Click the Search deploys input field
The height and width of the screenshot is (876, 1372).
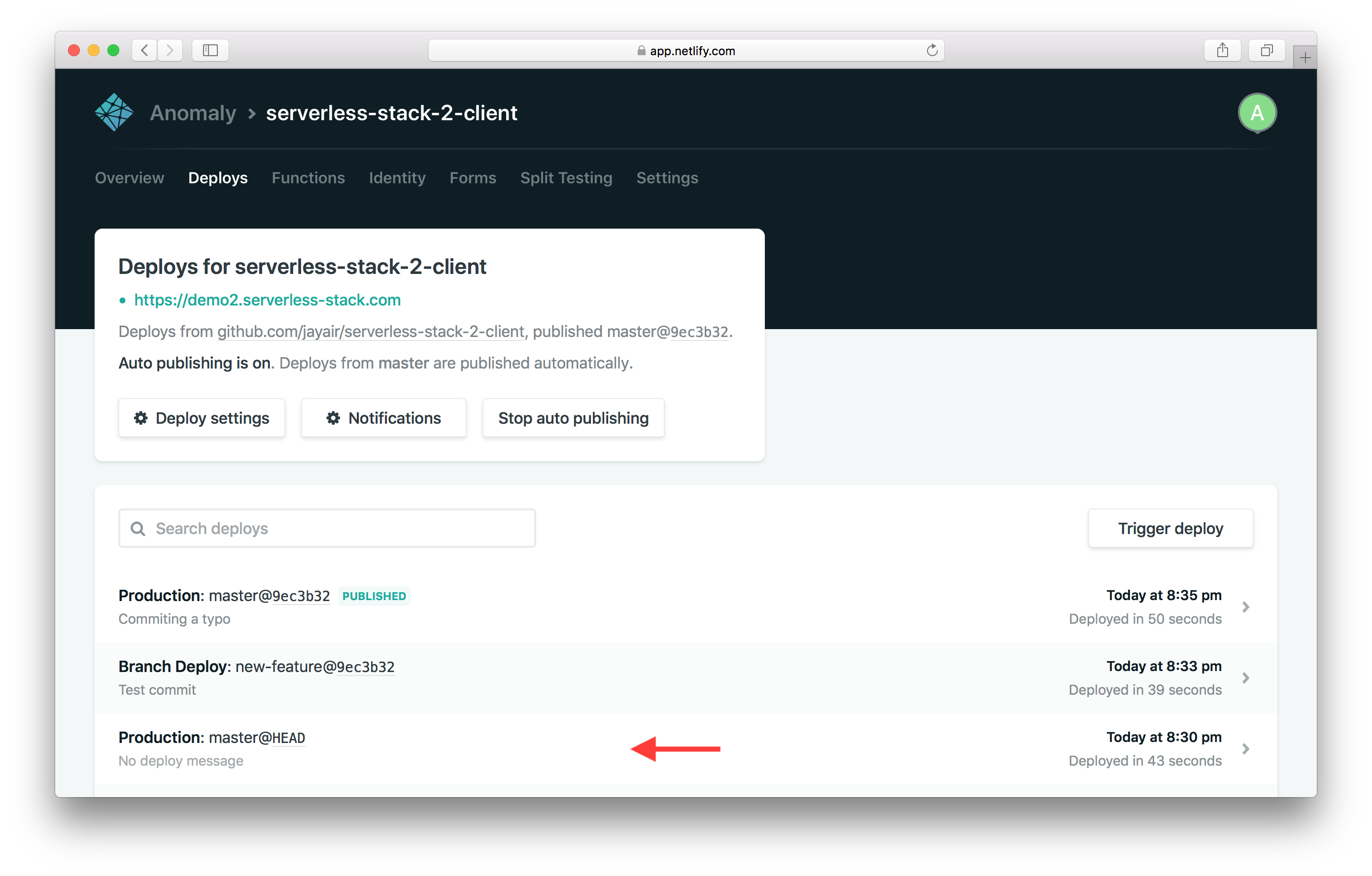click(x=327, y=528)
